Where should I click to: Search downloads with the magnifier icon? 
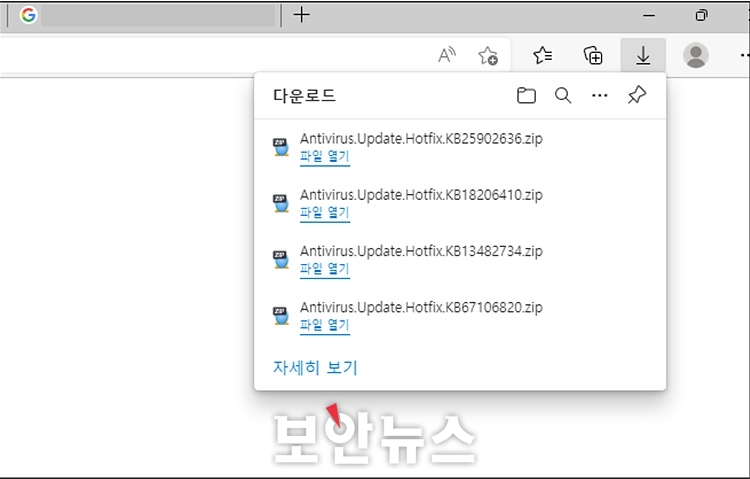563,96
